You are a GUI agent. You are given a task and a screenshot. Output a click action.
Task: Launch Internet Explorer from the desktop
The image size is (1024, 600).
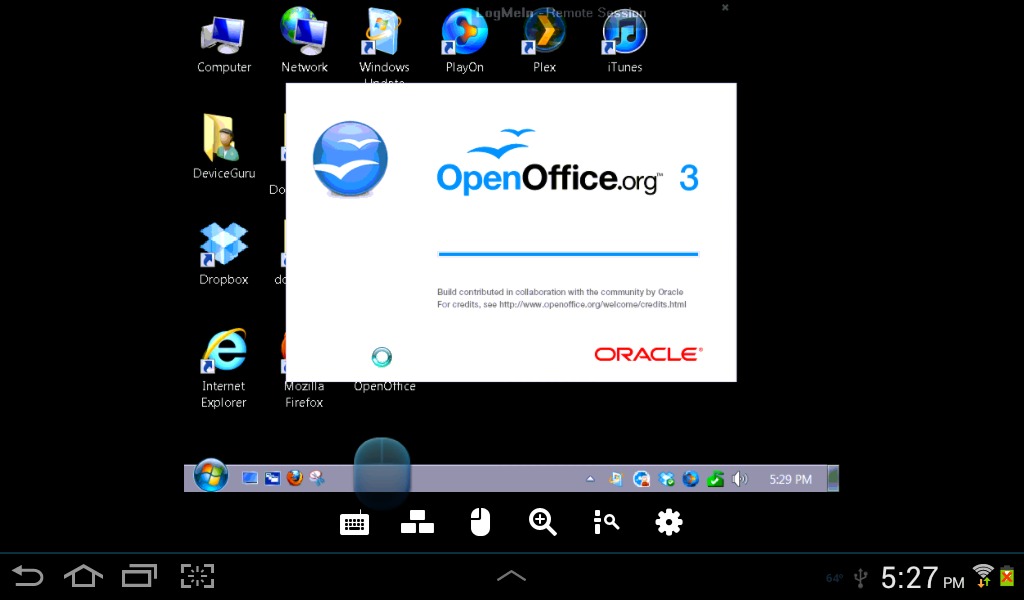point(223,368)
